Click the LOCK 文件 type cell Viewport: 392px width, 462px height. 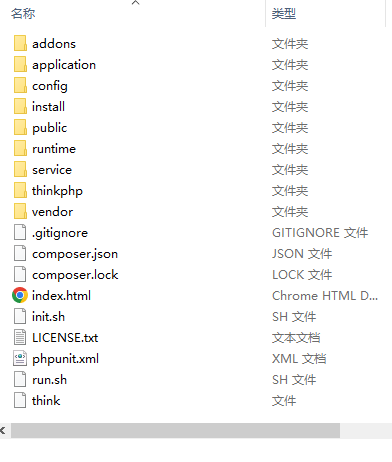point(302,275)
